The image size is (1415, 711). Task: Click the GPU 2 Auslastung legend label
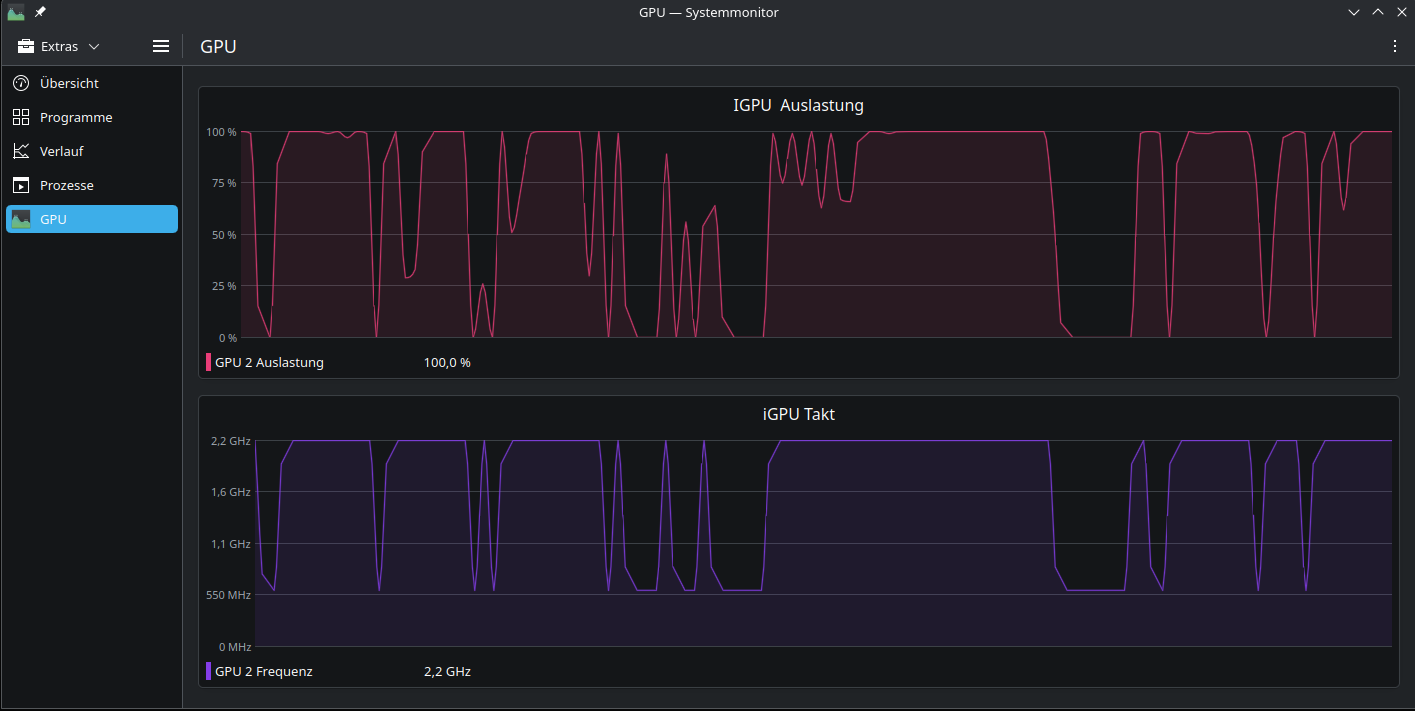269,362
